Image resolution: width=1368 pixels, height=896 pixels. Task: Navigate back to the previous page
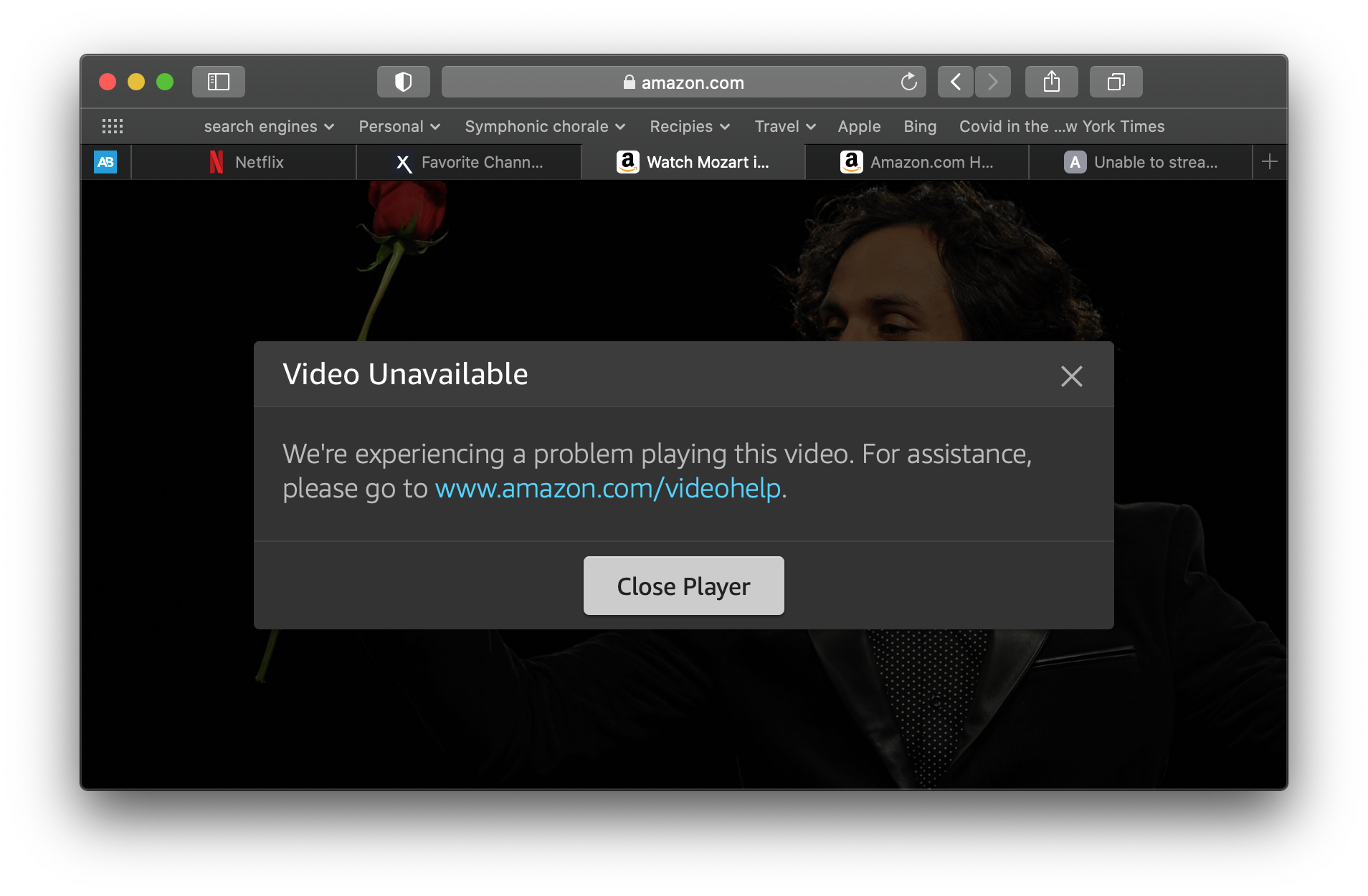point(956,81)
